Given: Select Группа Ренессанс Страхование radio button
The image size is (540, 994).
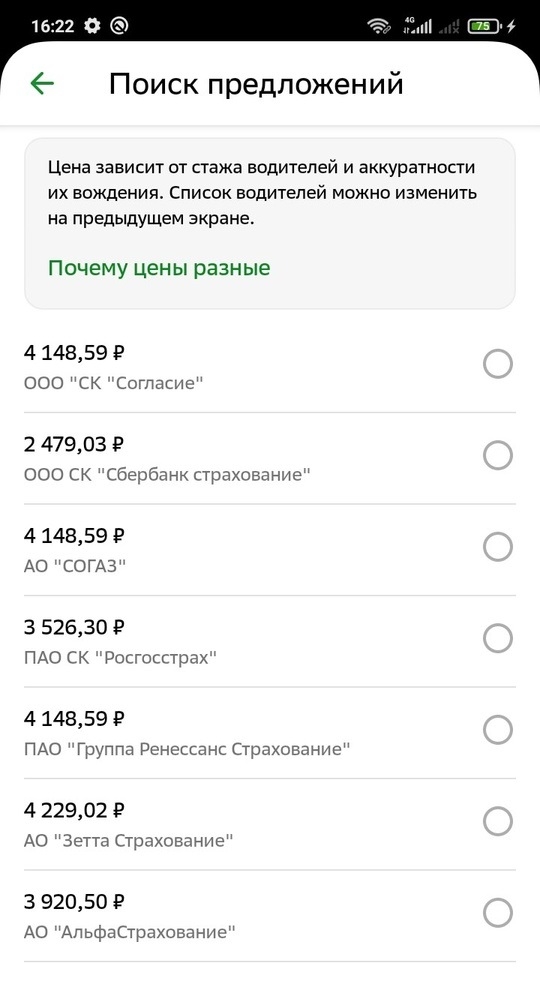Looking at the screenshot, I should coord(498,730).
